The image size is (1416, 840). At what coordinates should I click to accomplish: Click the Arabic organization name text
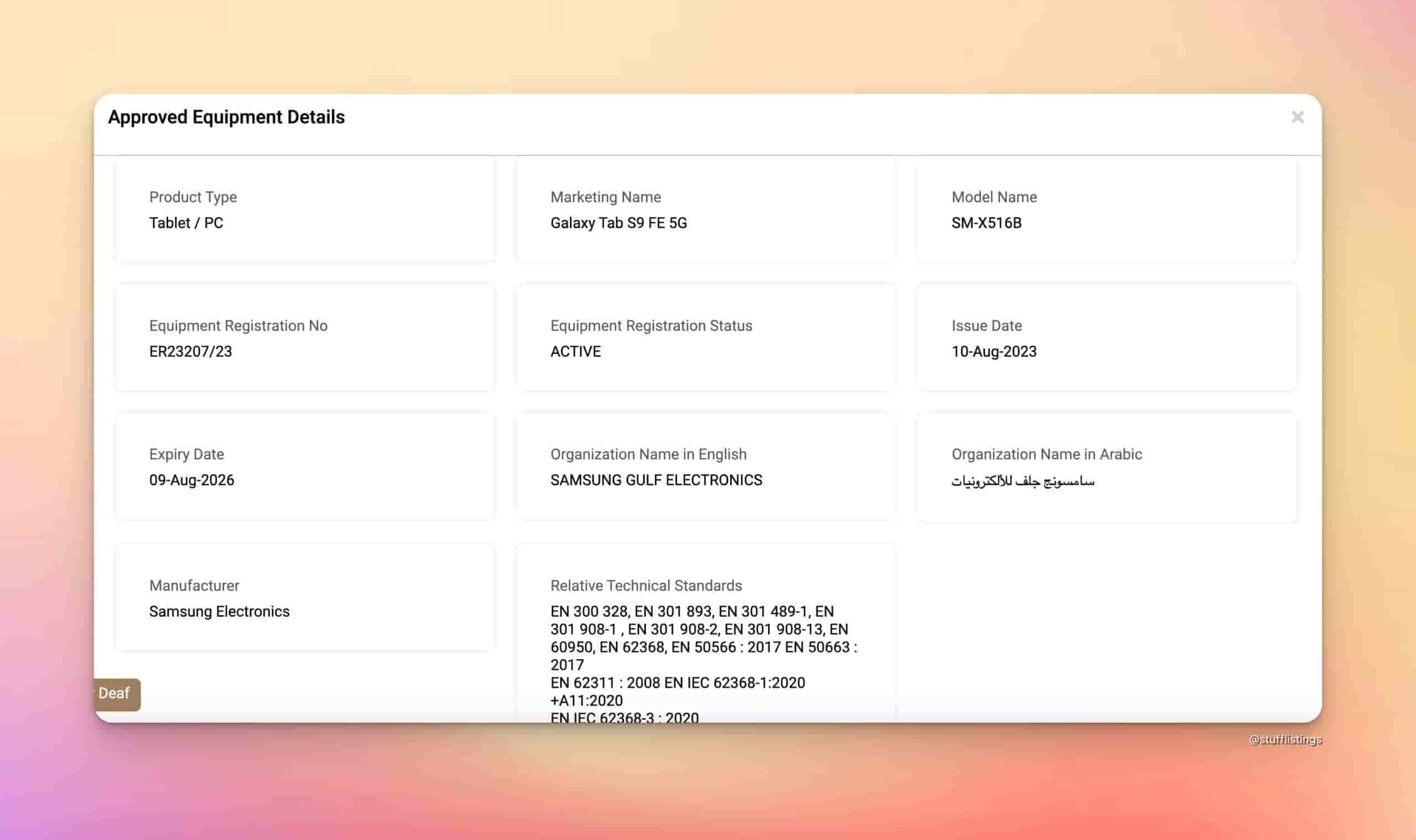1023,481
